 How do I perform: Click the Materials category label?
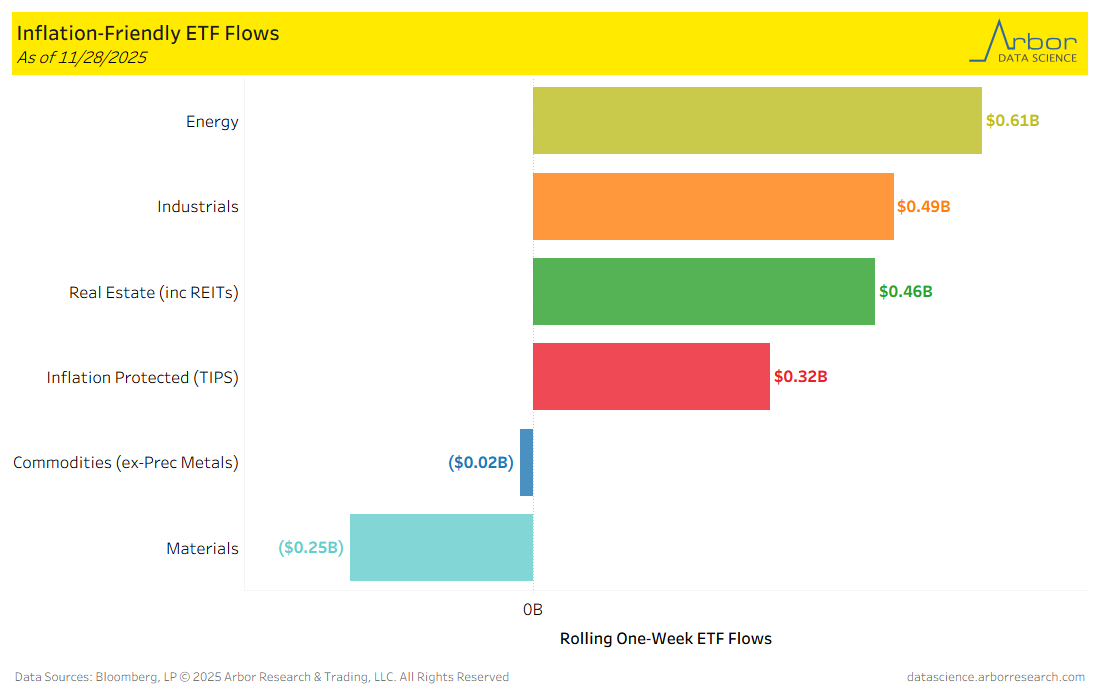202,549
